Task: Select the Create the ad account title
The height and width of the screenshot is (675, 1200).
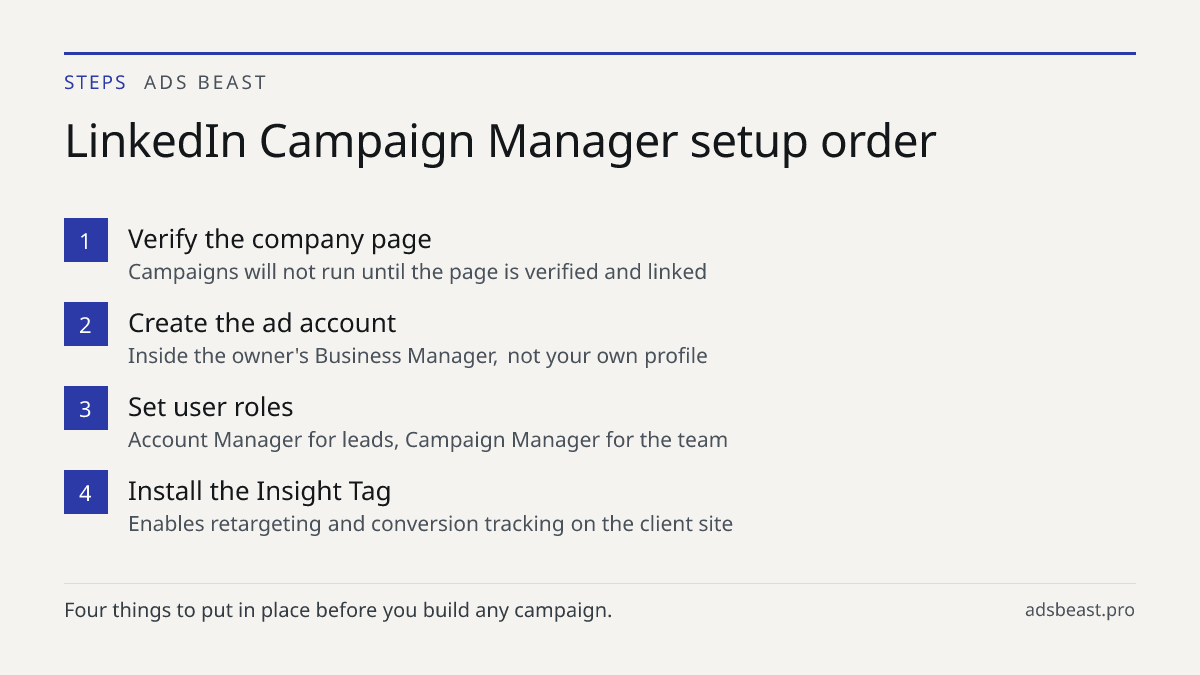Action: (262, 323)
